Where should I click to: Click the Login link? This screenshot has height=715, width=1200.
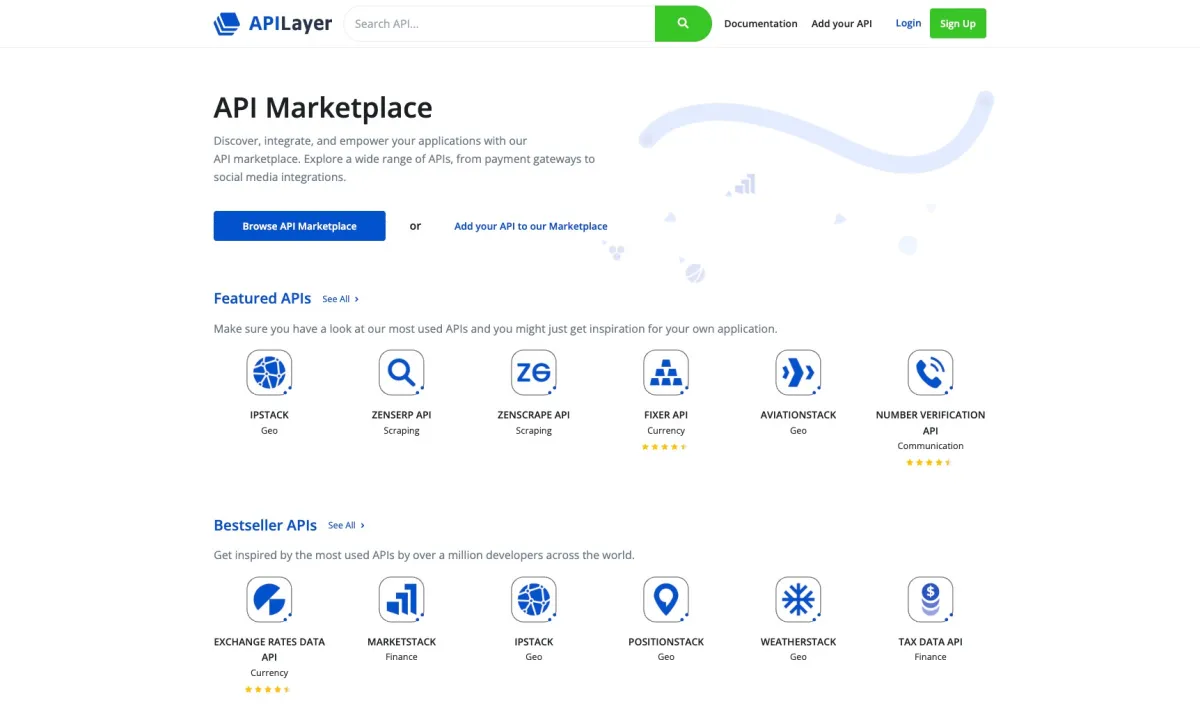[x=908, y=23]
